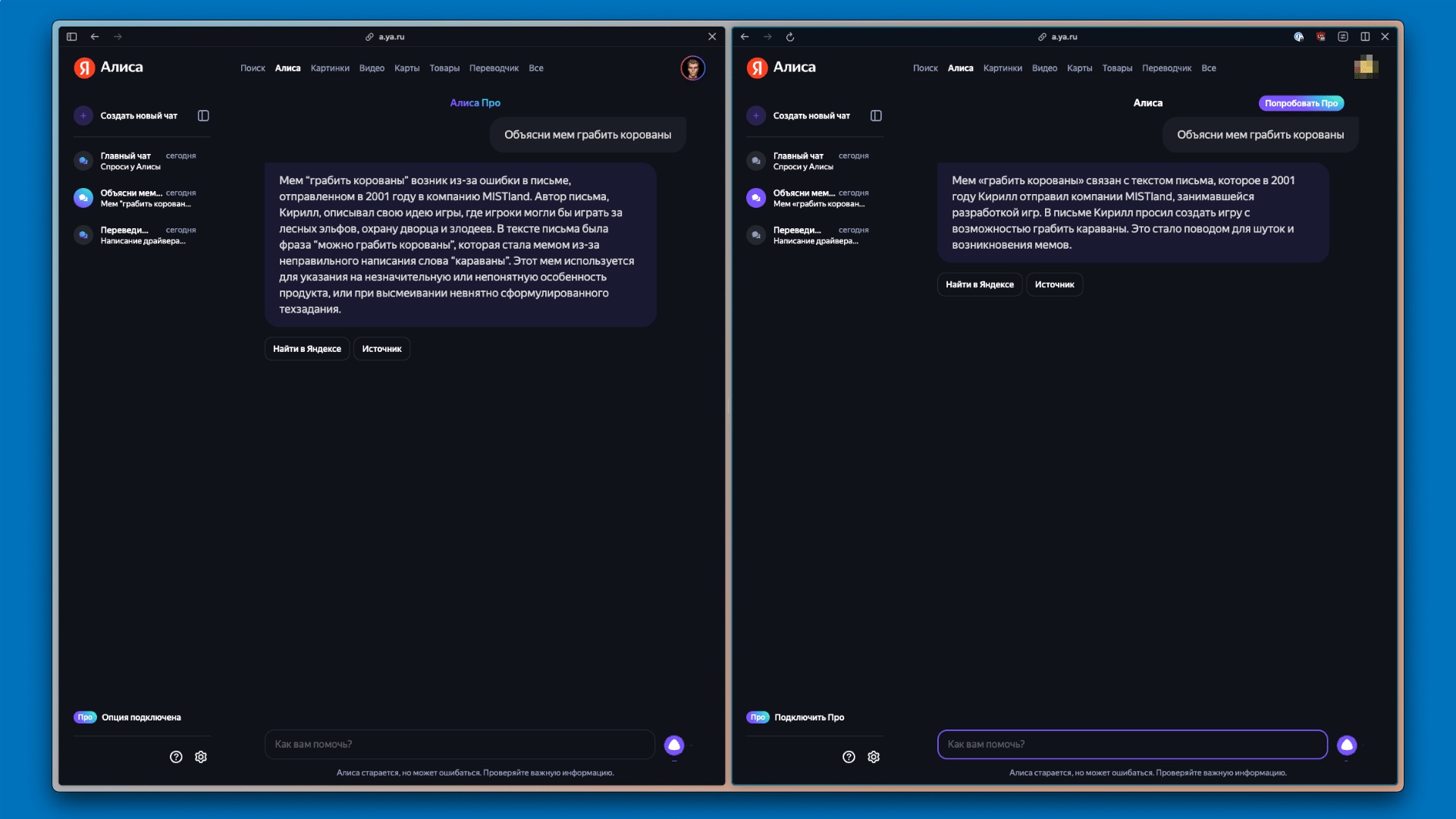Open Картинки tab in left window
Image resolution: width=1456 pixels, height=819 pixels.
tap(330, 68)
